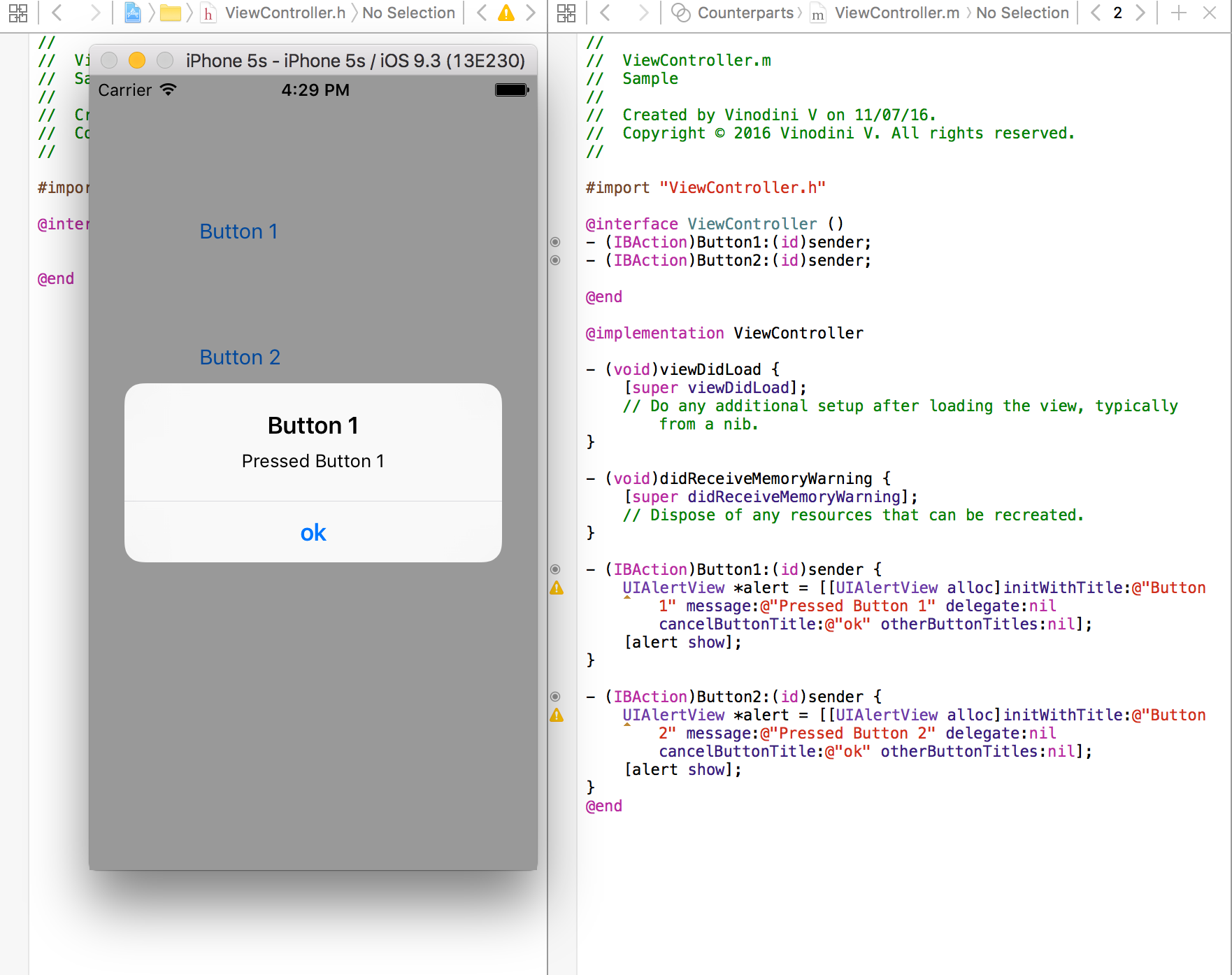This screenshot has height=975, width=1232.
Task: Click connection circle beside Button2 implementation
Action: [556, 697]
